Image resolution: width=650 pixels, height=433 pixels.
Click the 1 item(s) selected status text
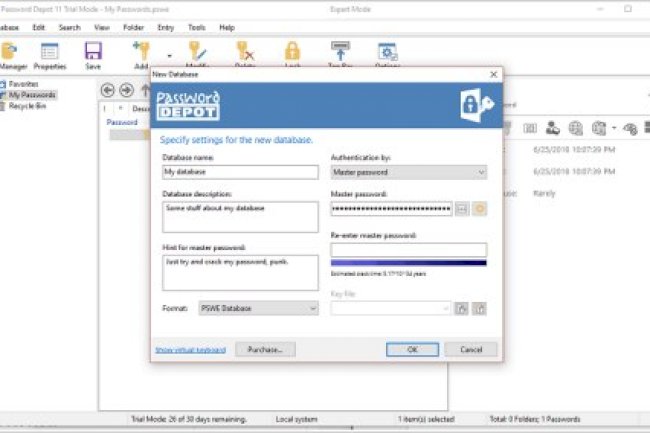coord(426,419)
